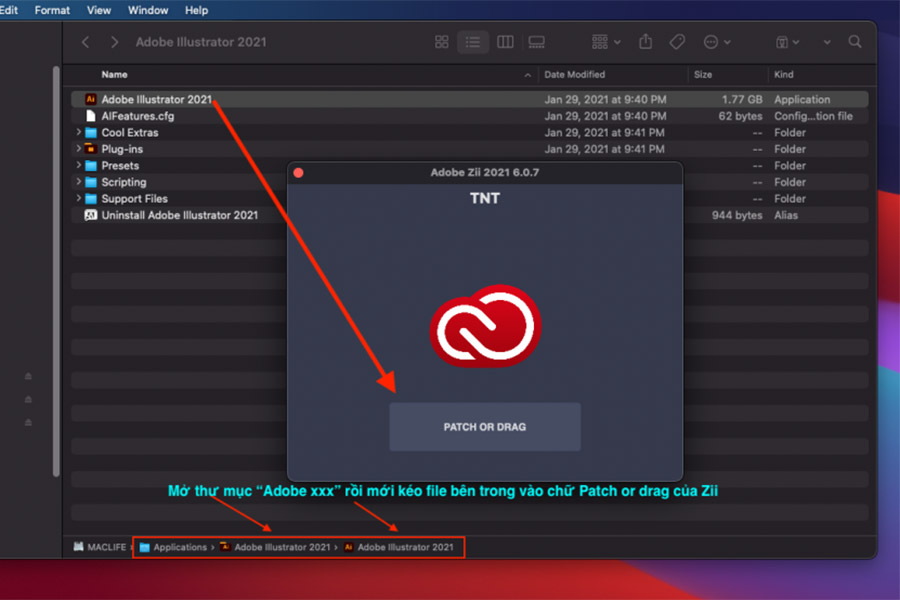900x600 pixels.
Task: Go forward in Finder window
Action: pyautogui.click(x=114, y=42)
